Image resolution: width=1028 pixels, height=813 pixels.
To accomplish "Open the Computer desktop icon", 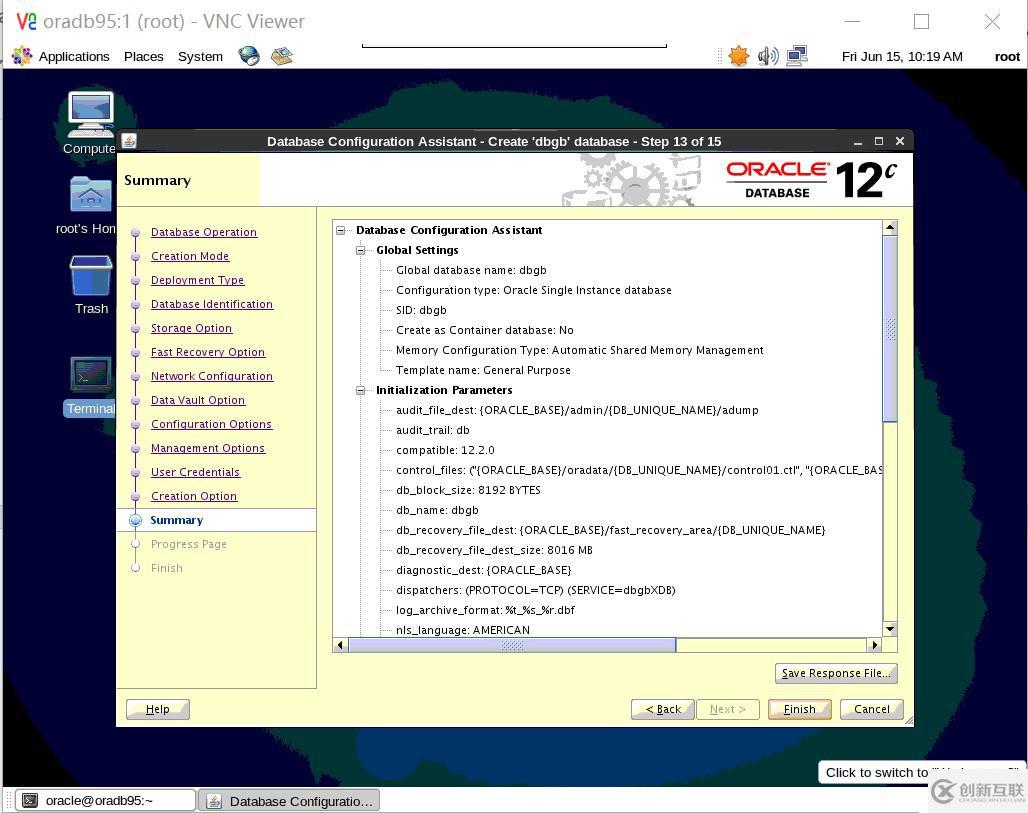I will (x=90, y=113).
